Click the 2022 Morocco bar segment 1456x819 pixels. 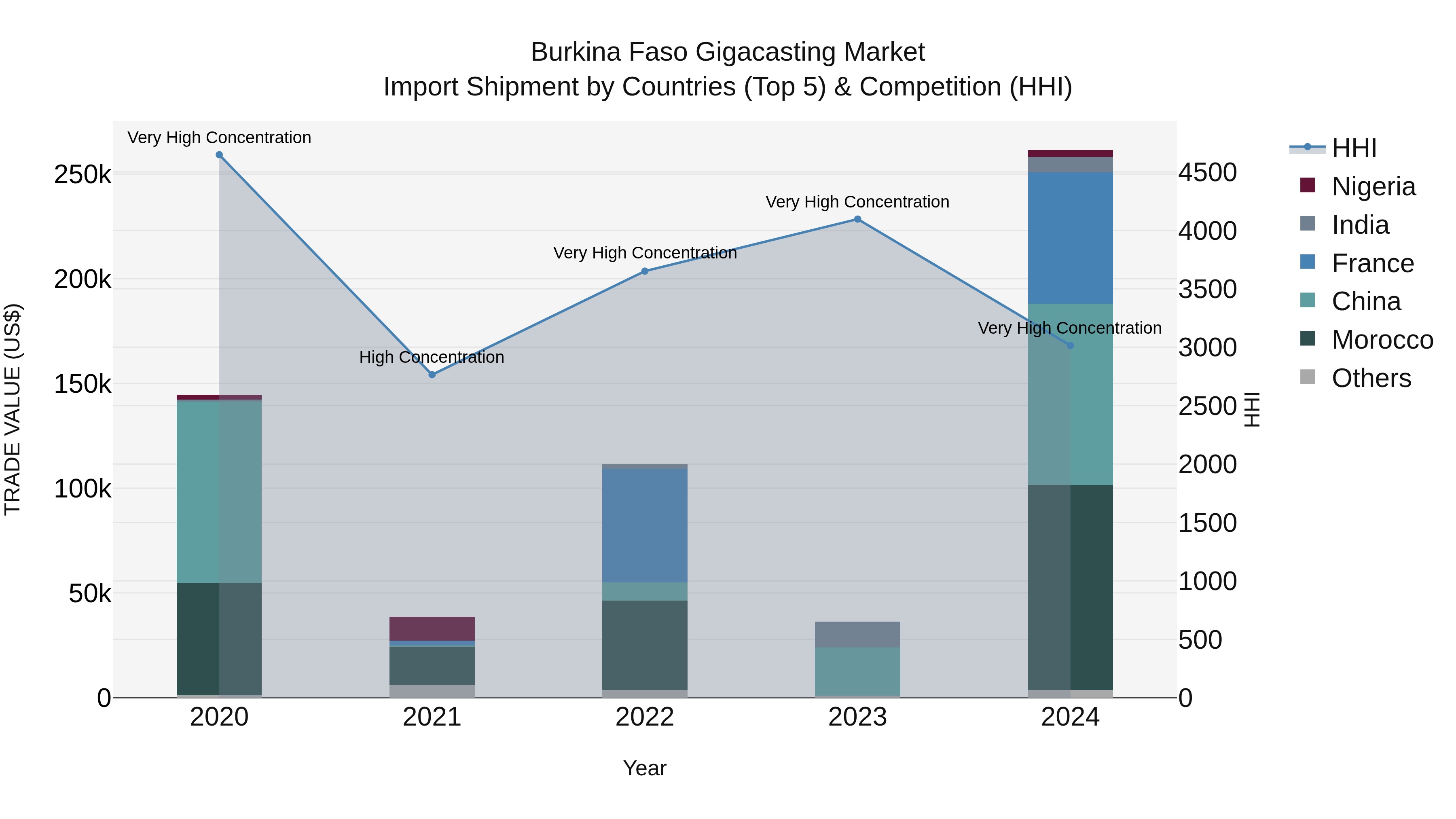pos(645,645)
